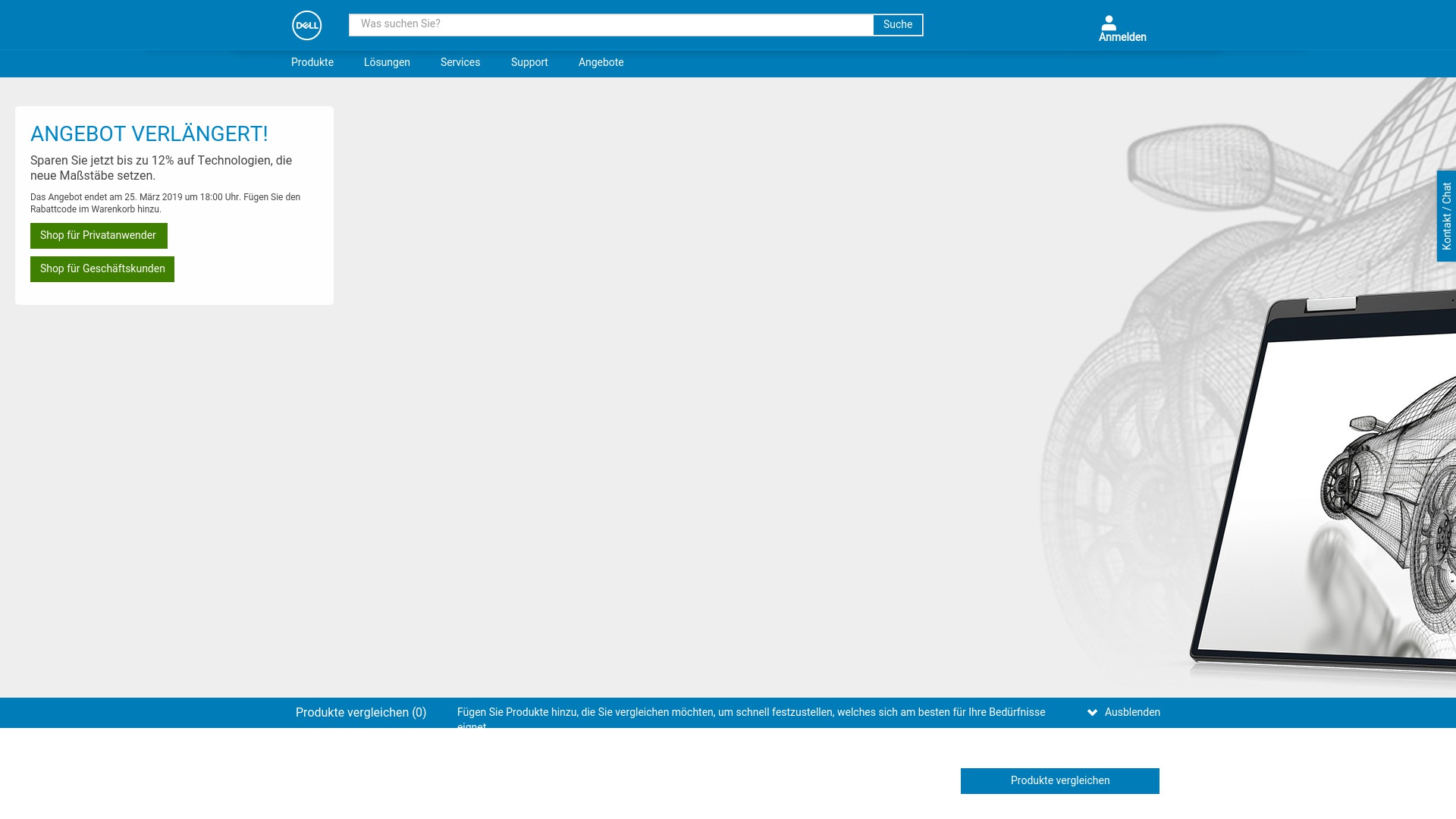Click the user profile icon above Anmelden
The width and height of the screenshot is (1456, 819).
1109,23
